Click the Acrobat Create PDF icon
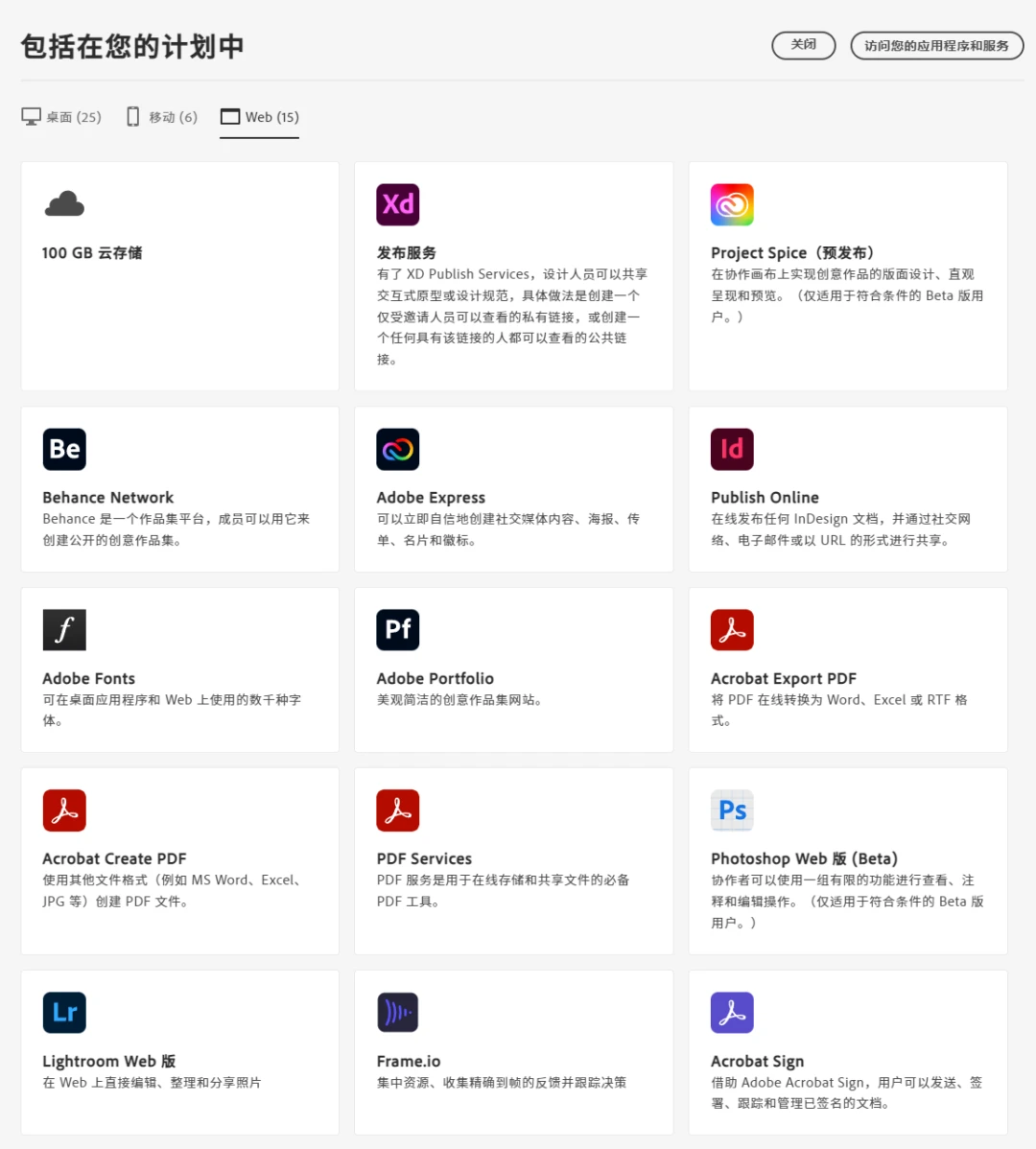The height and width of the screenshot is (1149, 1036). [64, 810]
